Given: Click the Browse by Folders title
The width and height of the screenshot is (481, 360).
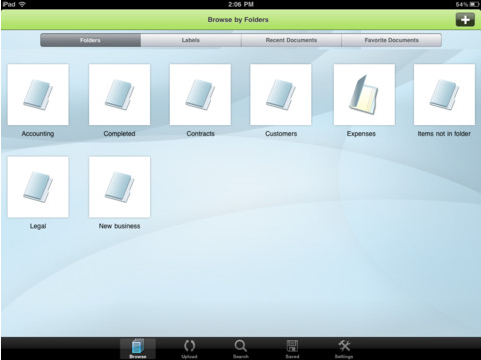Looking at the screenshot, I should [x=238, y=20].
